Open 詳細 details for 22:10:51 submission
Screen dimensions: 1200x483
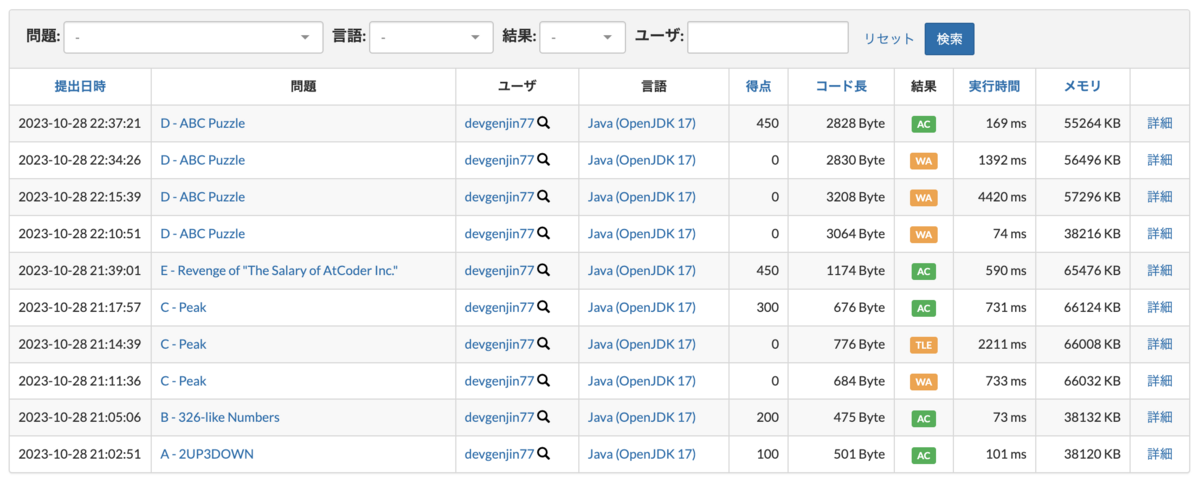coord(1160,233)
